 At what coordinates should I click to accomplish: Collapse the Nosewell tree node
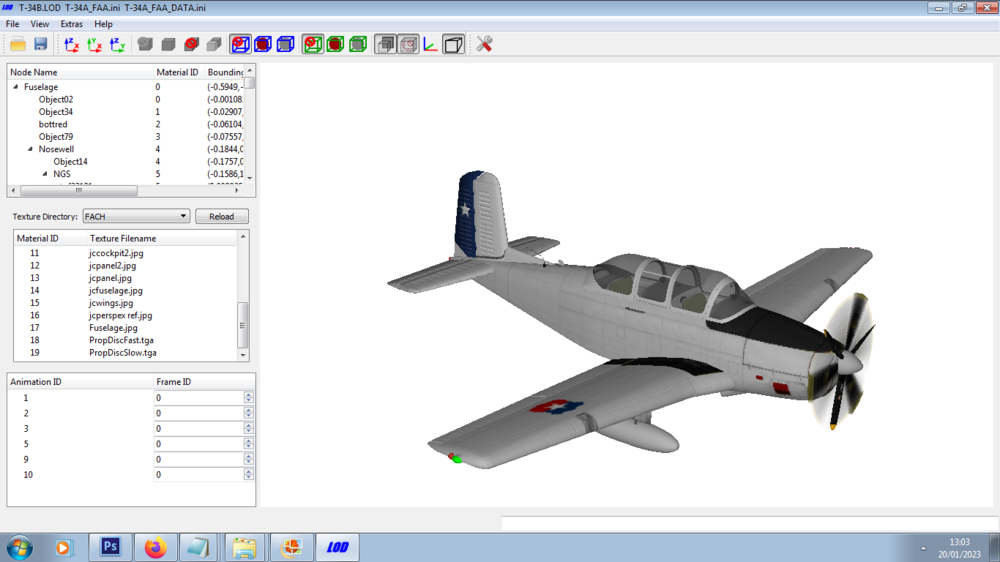(30, 149)
